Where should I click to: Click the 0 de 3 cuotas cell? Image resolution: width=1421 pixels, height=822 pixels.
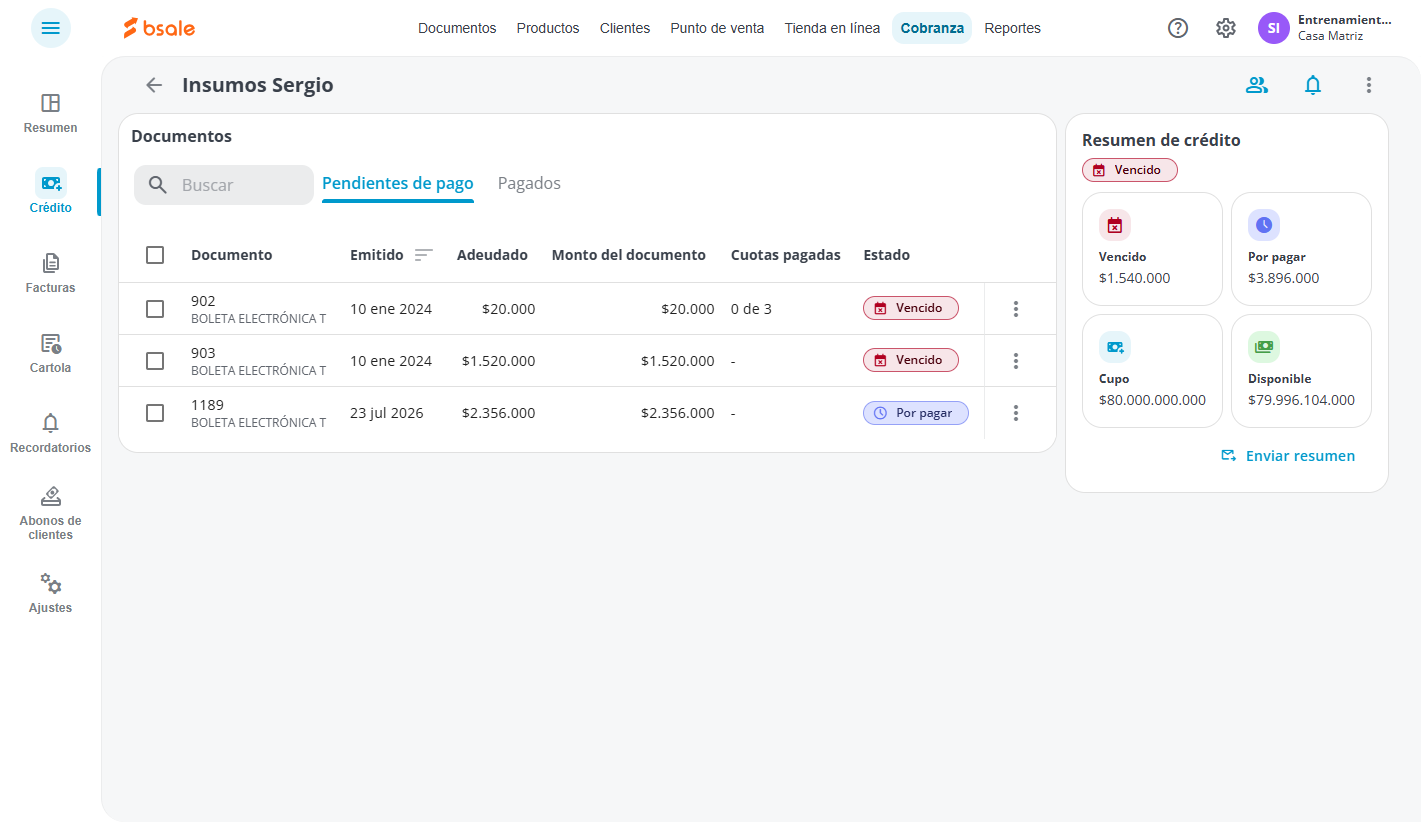click(752, 309)
